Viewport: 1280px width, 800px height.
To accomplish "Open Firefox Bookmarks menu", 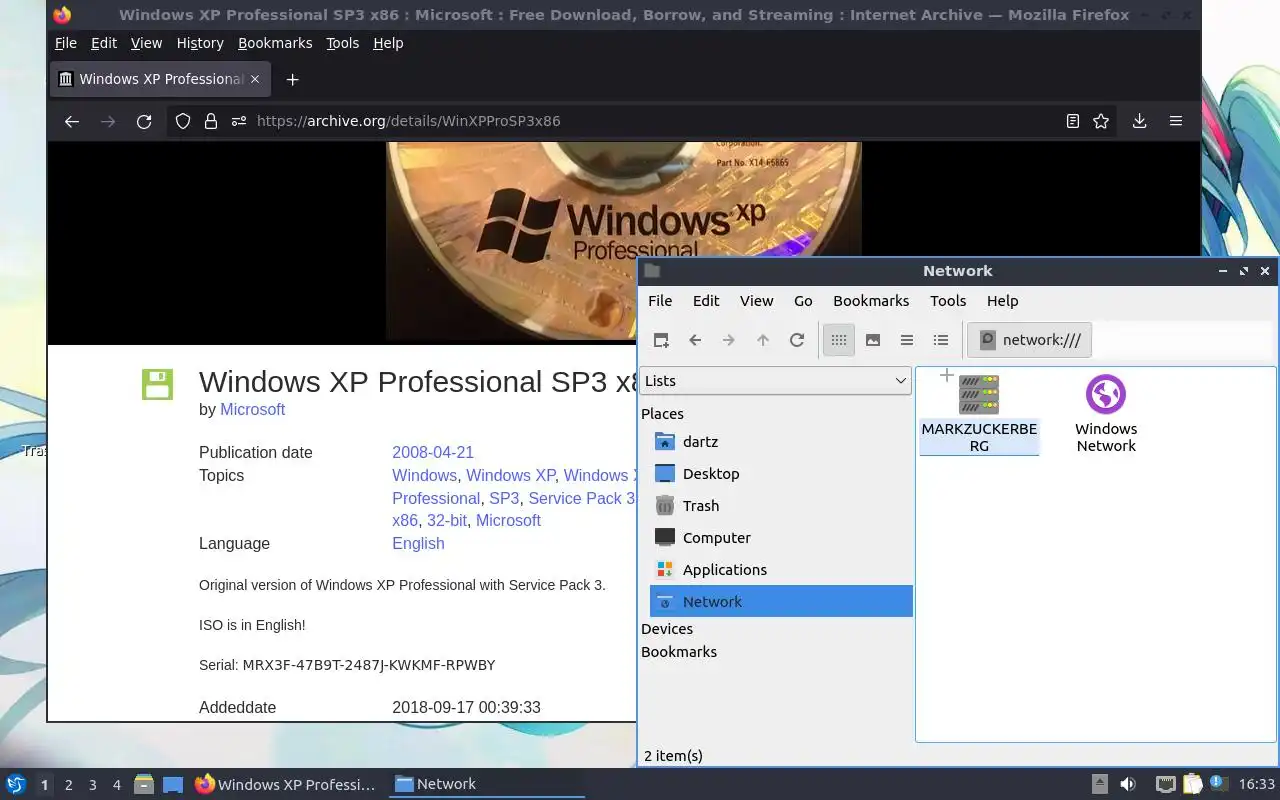I will pos(275,43).
